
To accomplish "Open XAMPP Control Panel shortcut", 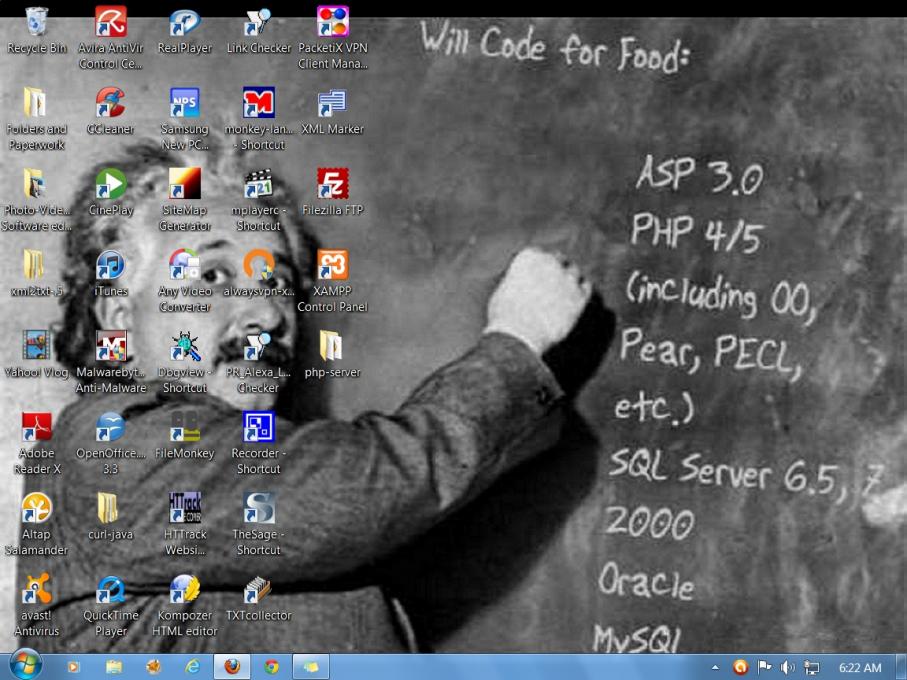I will click(x=333, y=265).
